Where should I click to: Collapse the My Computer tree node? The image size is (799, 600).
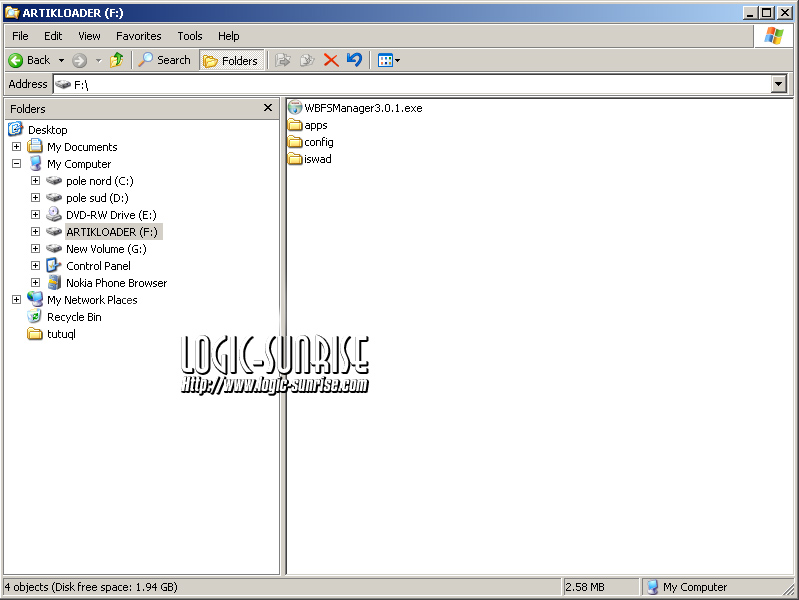[x=16, y=164]
